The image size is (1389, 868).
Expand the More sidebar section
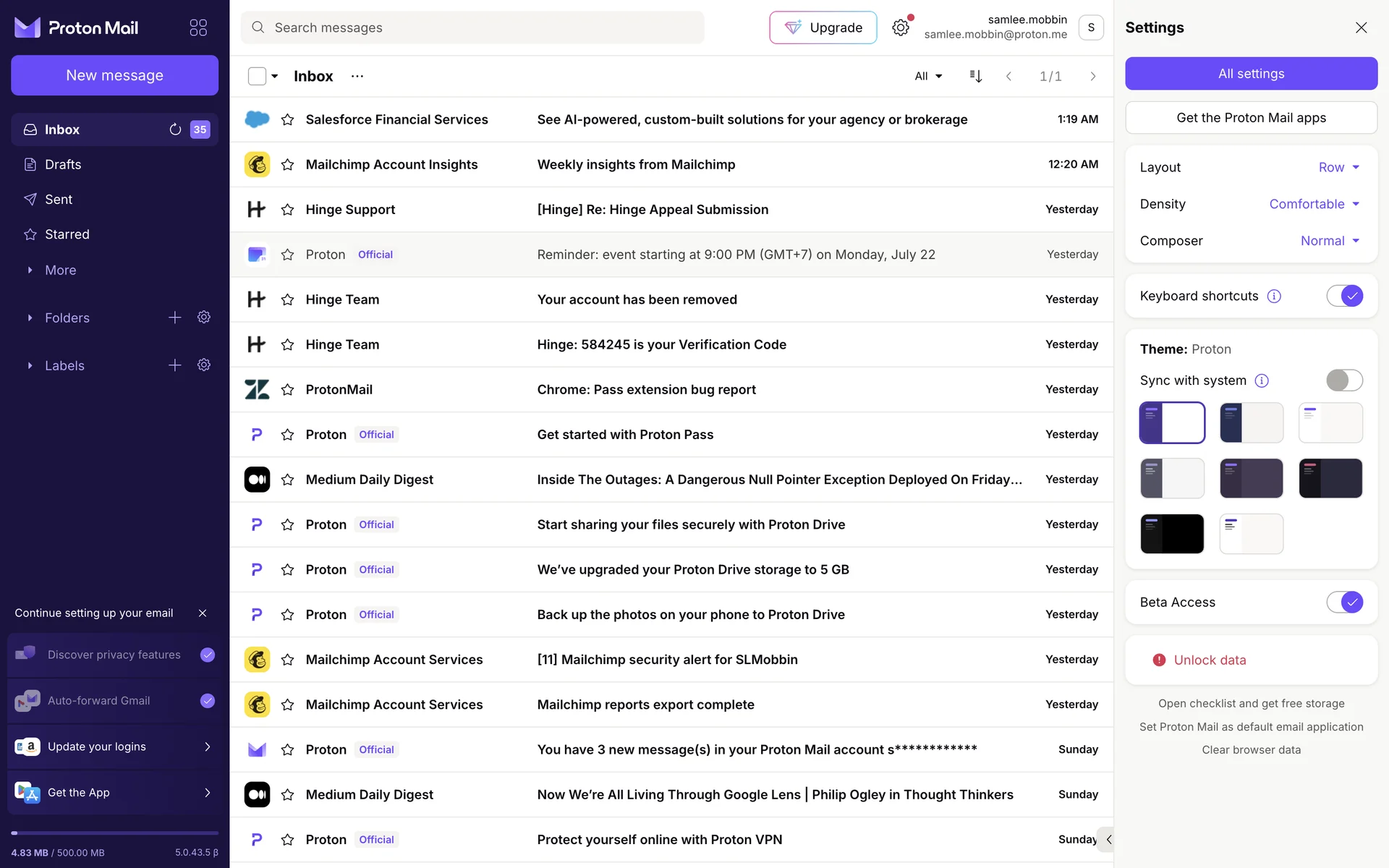[x=60, y=270]
